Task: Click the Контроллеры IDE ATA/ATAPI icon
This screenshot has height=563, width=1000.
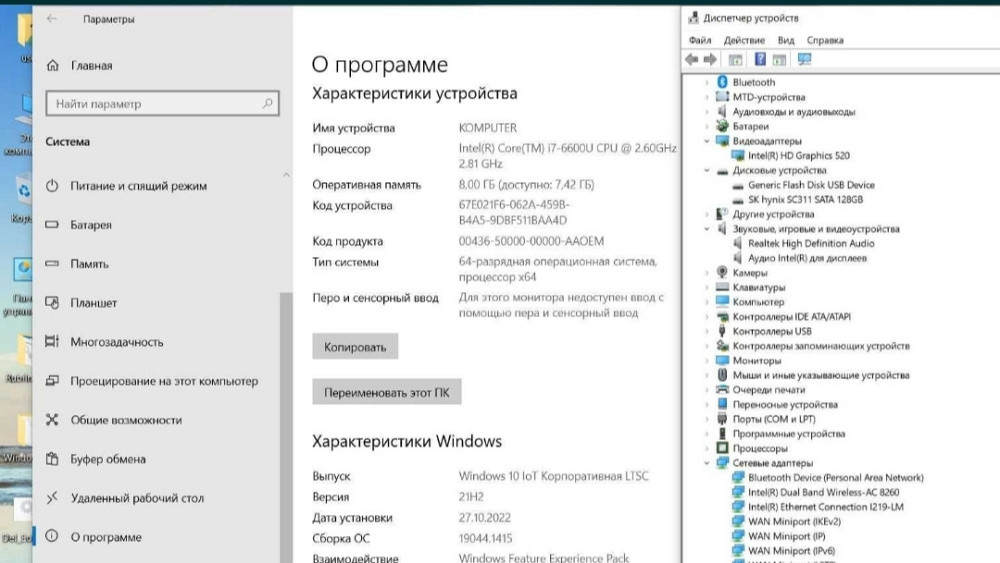Action: click(x=722, y=316)
